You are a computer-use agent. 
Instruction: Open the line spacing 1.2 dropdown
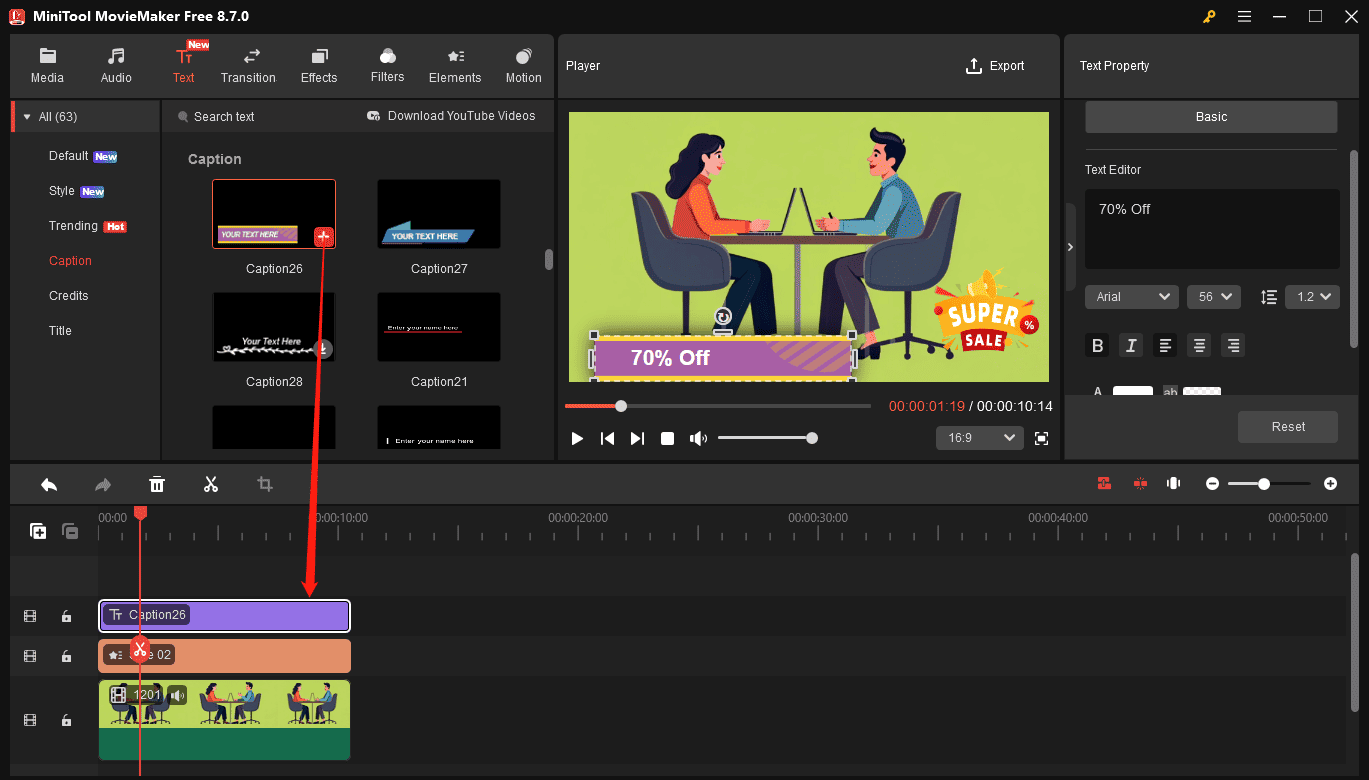coord(1313,297)
